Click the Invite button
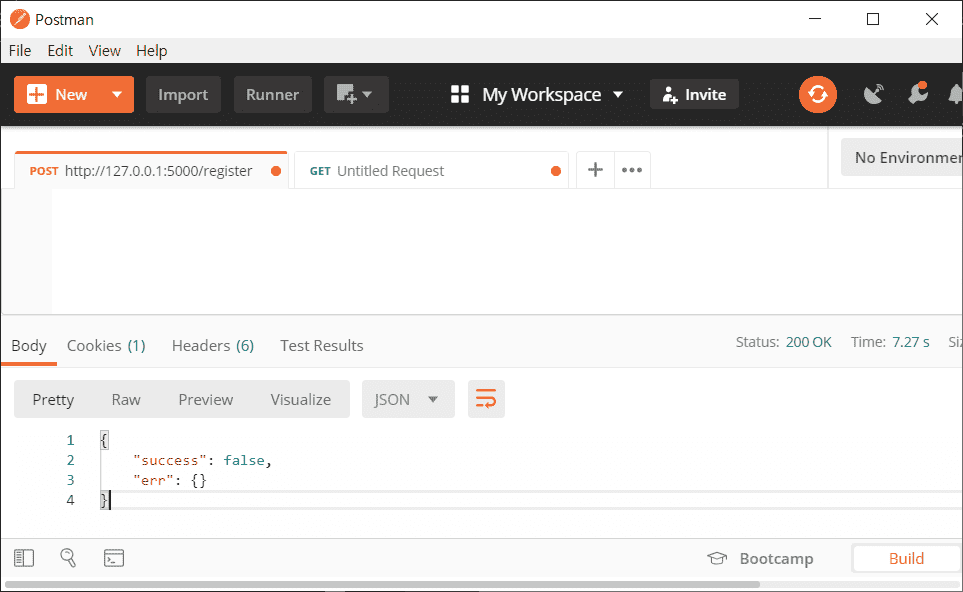963x592 pixels. click(694, 95)
